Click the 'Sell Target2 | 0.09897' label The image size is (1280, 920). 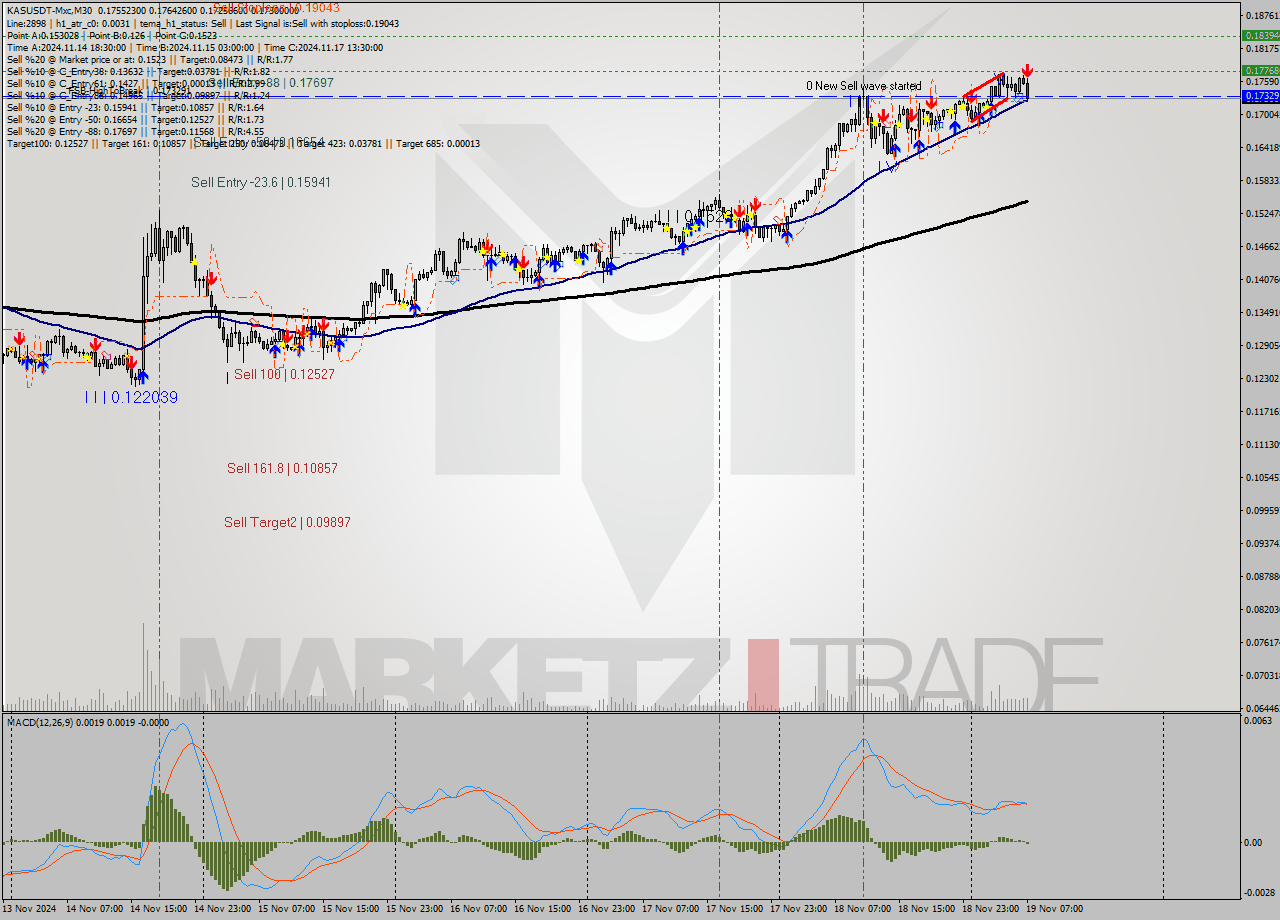(x=287, y=522)
